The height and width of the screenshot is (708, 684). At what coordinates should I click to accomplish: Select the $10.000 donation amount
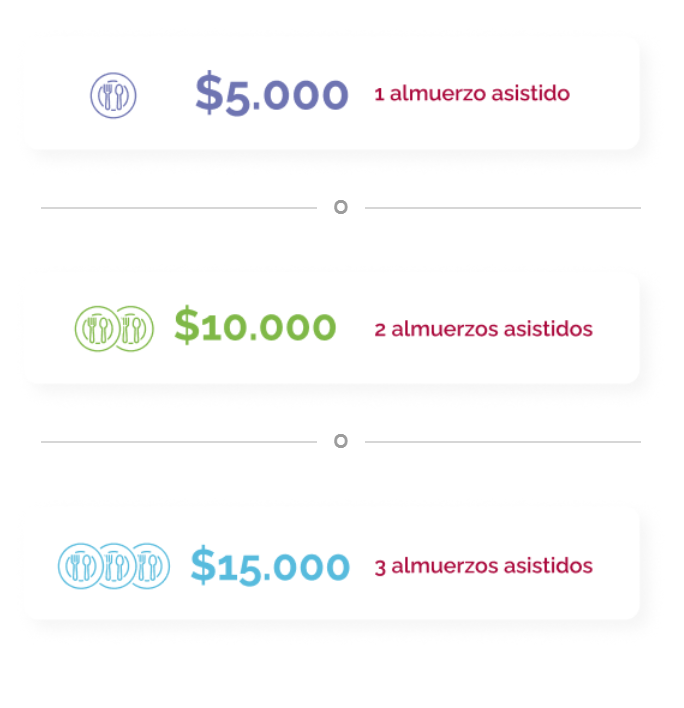pos(255,327)
